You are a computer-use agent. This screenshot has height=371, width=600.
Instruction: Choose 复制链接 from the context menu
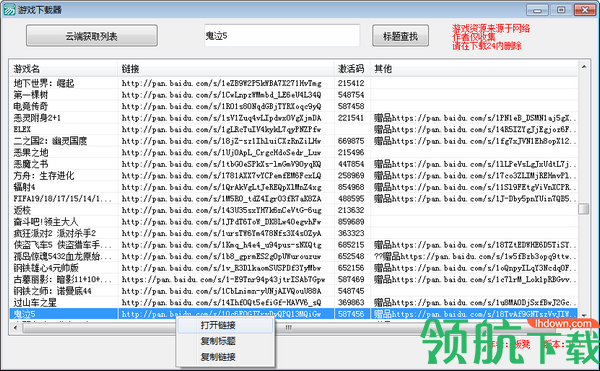pos(225,357)
